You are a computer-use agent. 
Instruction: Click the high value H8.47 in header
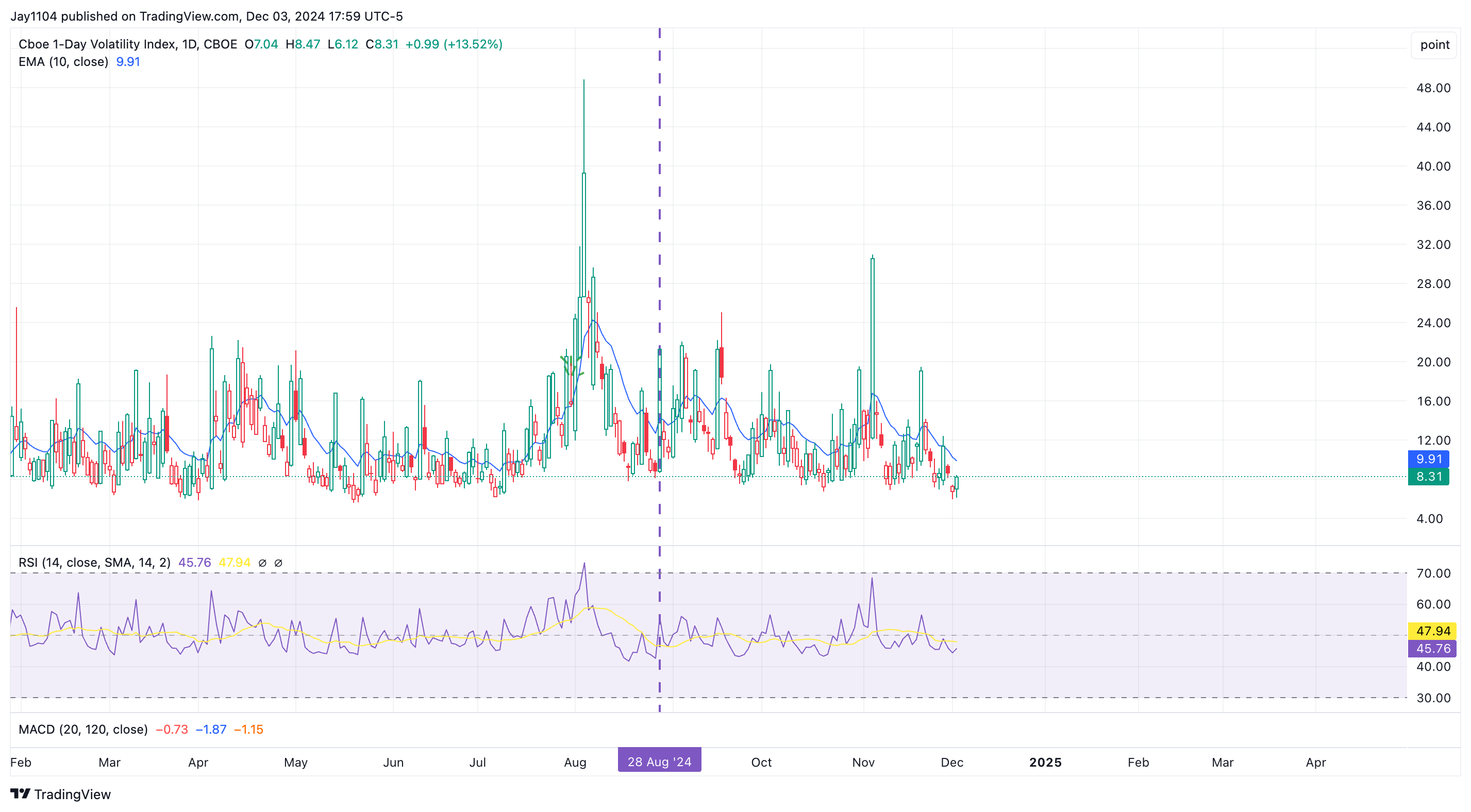point(303,44)
